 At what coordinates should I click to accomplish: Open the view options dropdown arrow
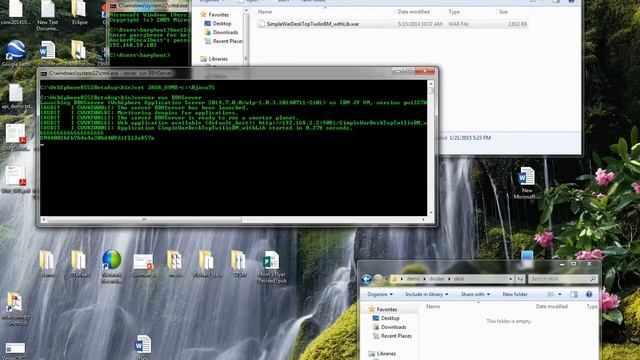(560, 294)
